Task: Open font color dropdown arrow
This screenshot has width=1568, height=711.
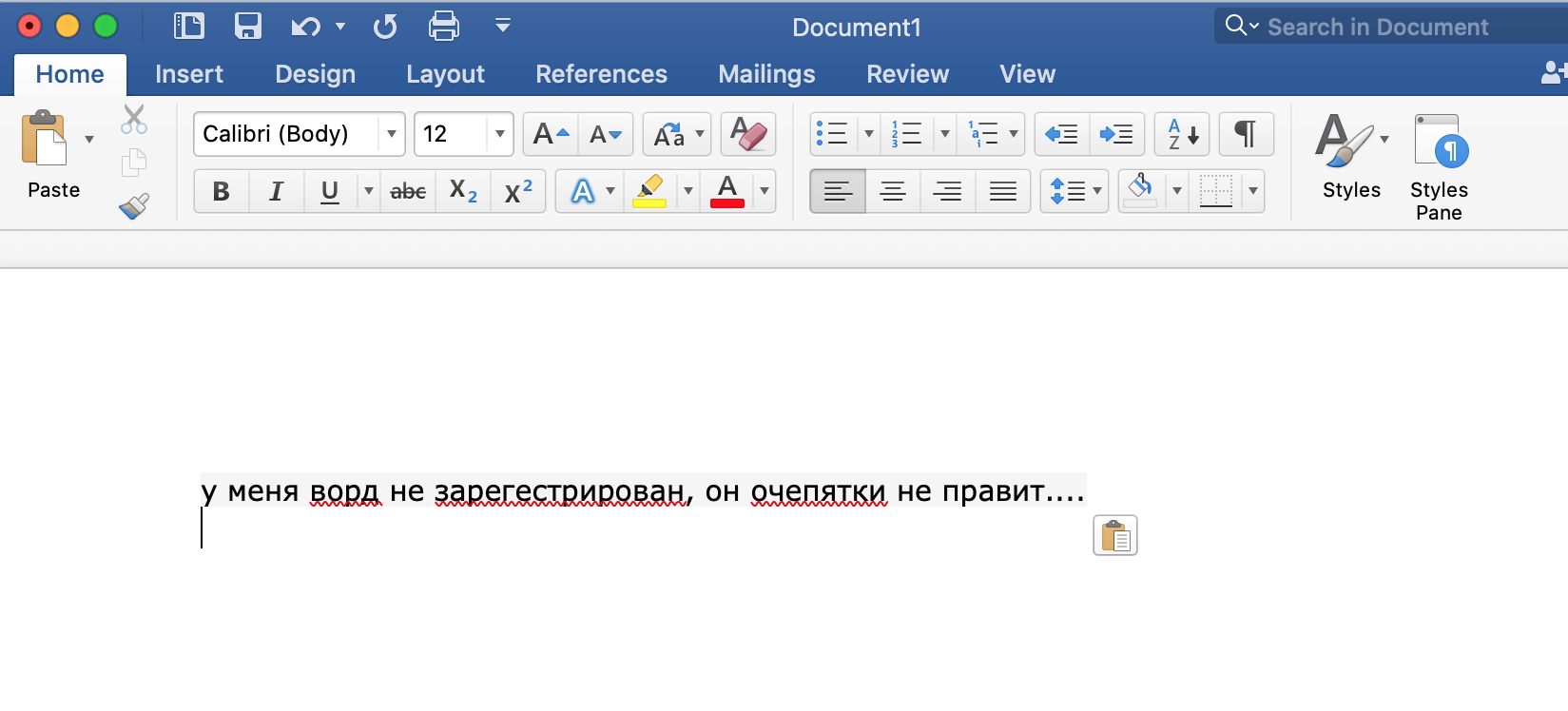Action: click(764, 191)
